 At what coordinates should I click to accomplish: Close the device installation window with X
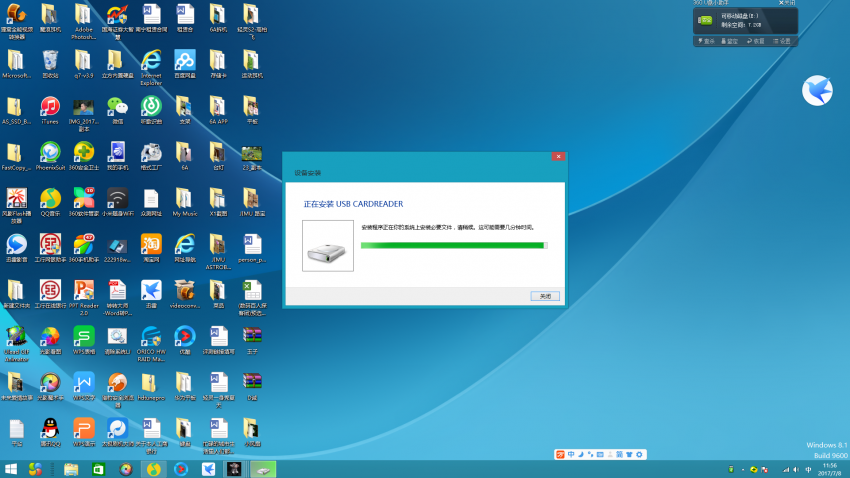pyautogui.click(x=558, y=157)
